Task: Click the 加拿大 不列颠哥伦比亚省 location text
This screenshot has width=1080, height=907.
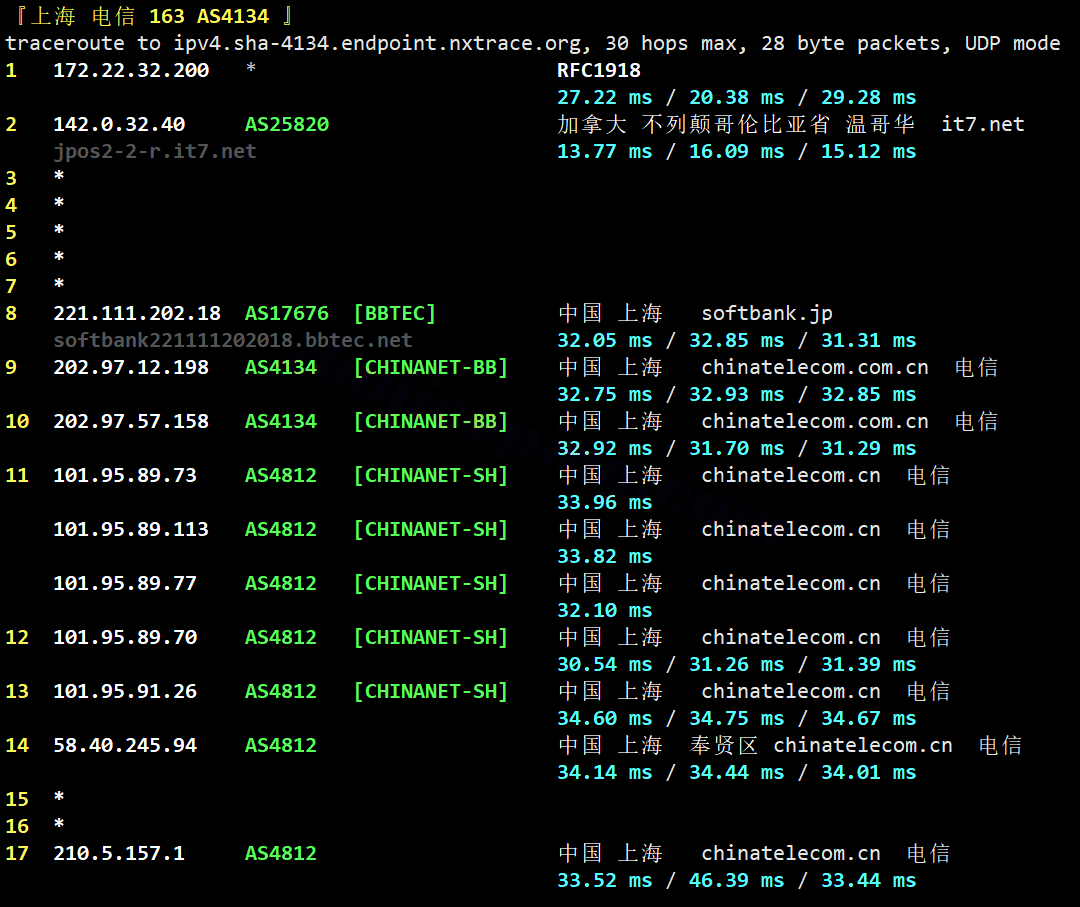Action: [694, 124]
